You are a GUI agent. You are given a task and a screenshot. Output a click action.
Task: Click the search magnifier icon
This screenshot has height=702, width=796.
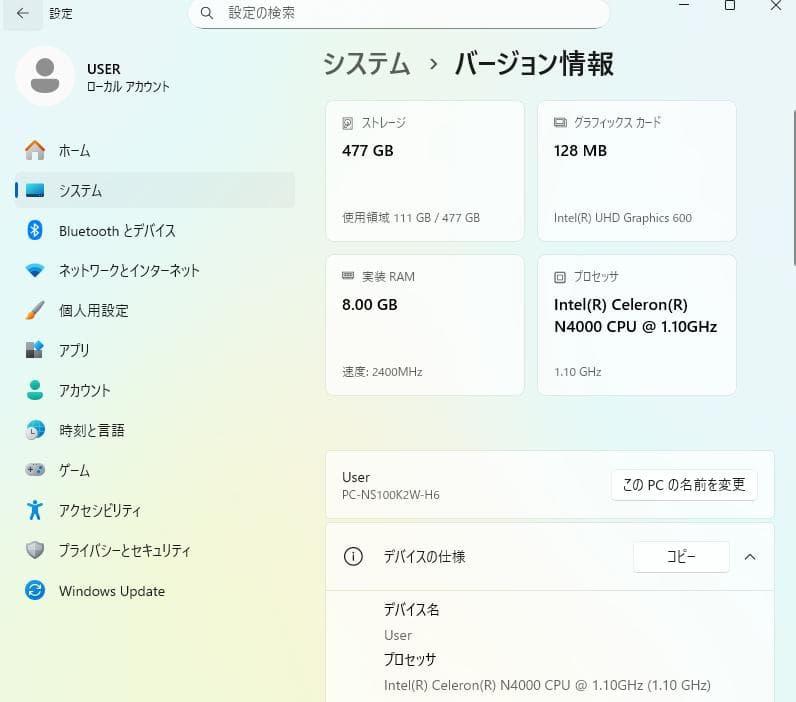(x=207, y=13)
